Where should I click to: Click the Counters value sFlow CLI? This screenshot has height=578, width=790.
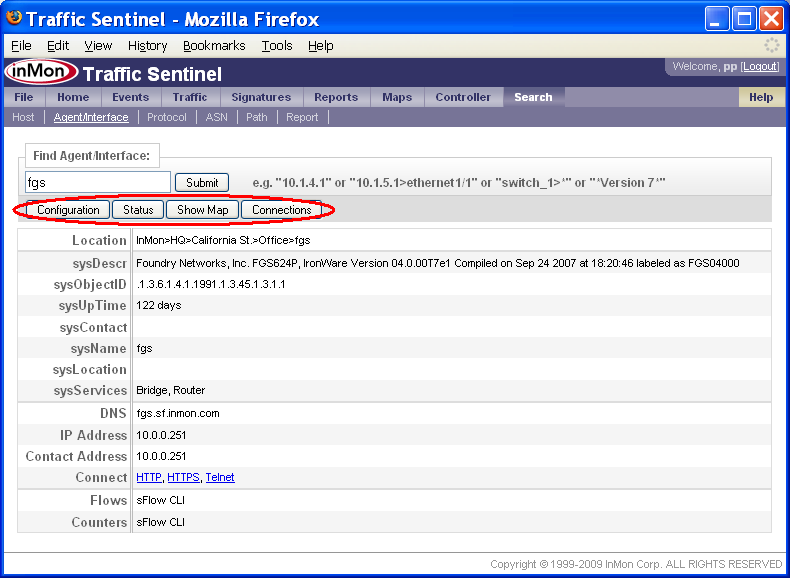pyautogui.click(x=161, y=522)
